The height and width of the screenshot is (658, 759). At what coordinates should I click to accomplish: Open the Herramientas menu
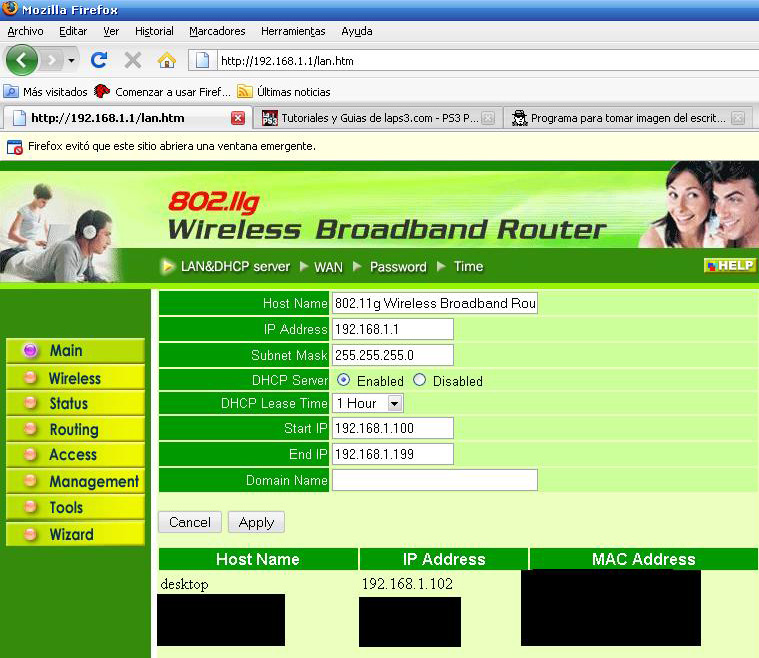point(292,31)
